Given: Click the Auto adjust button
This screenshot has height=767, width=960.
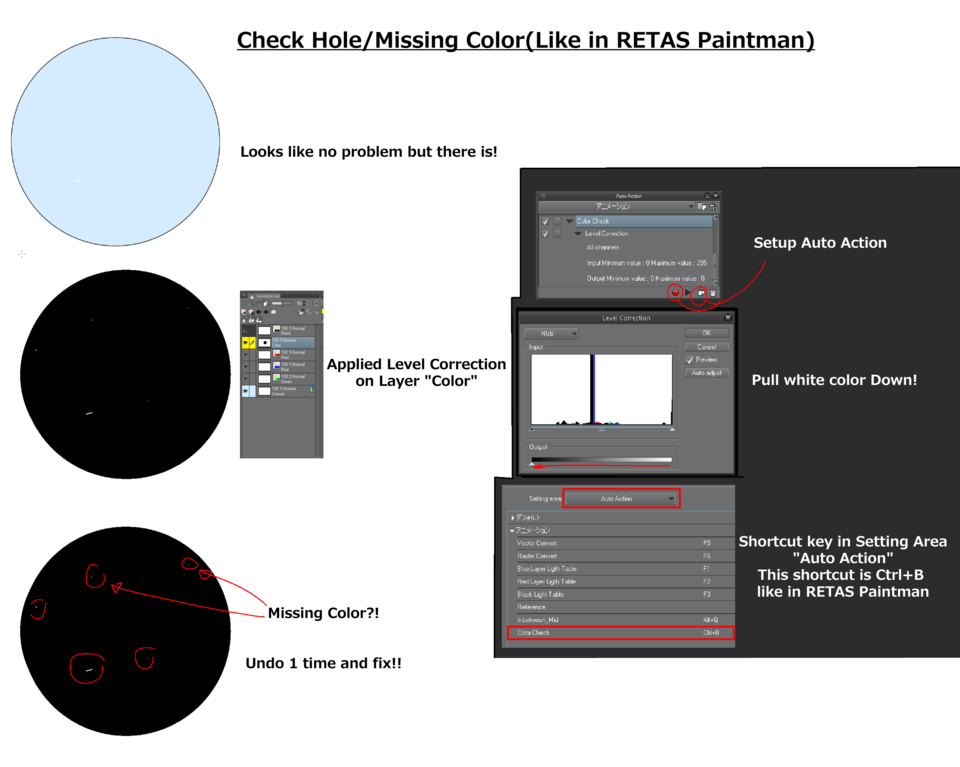Looking at the screenshot, I should point(707,373).
